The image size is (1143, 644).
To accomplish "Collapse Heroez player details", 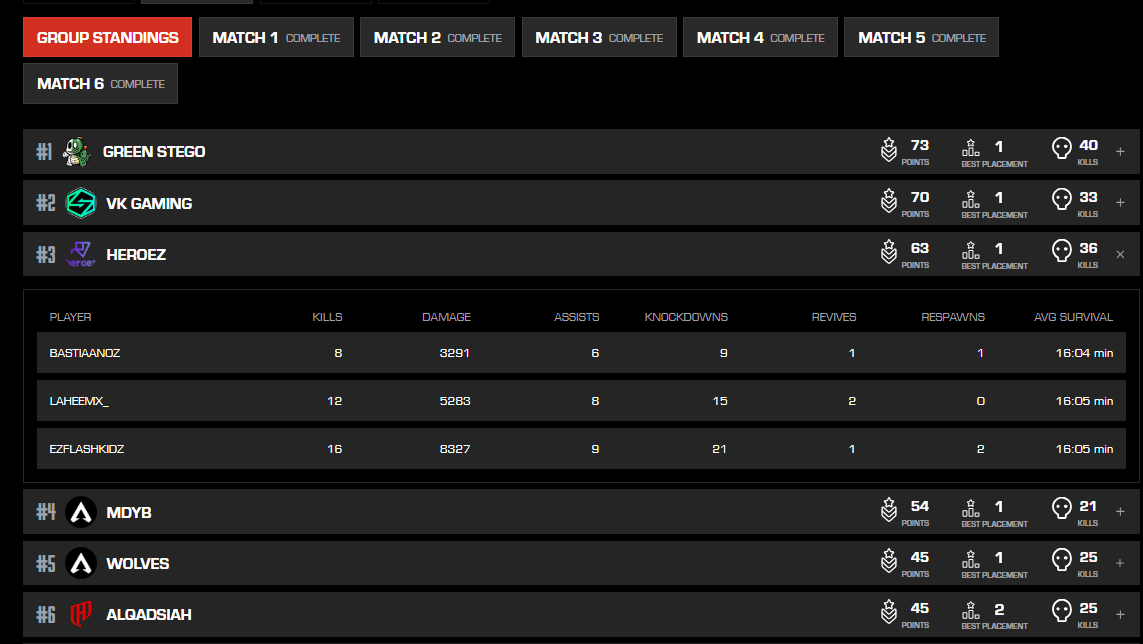I will click(1120, 255).
